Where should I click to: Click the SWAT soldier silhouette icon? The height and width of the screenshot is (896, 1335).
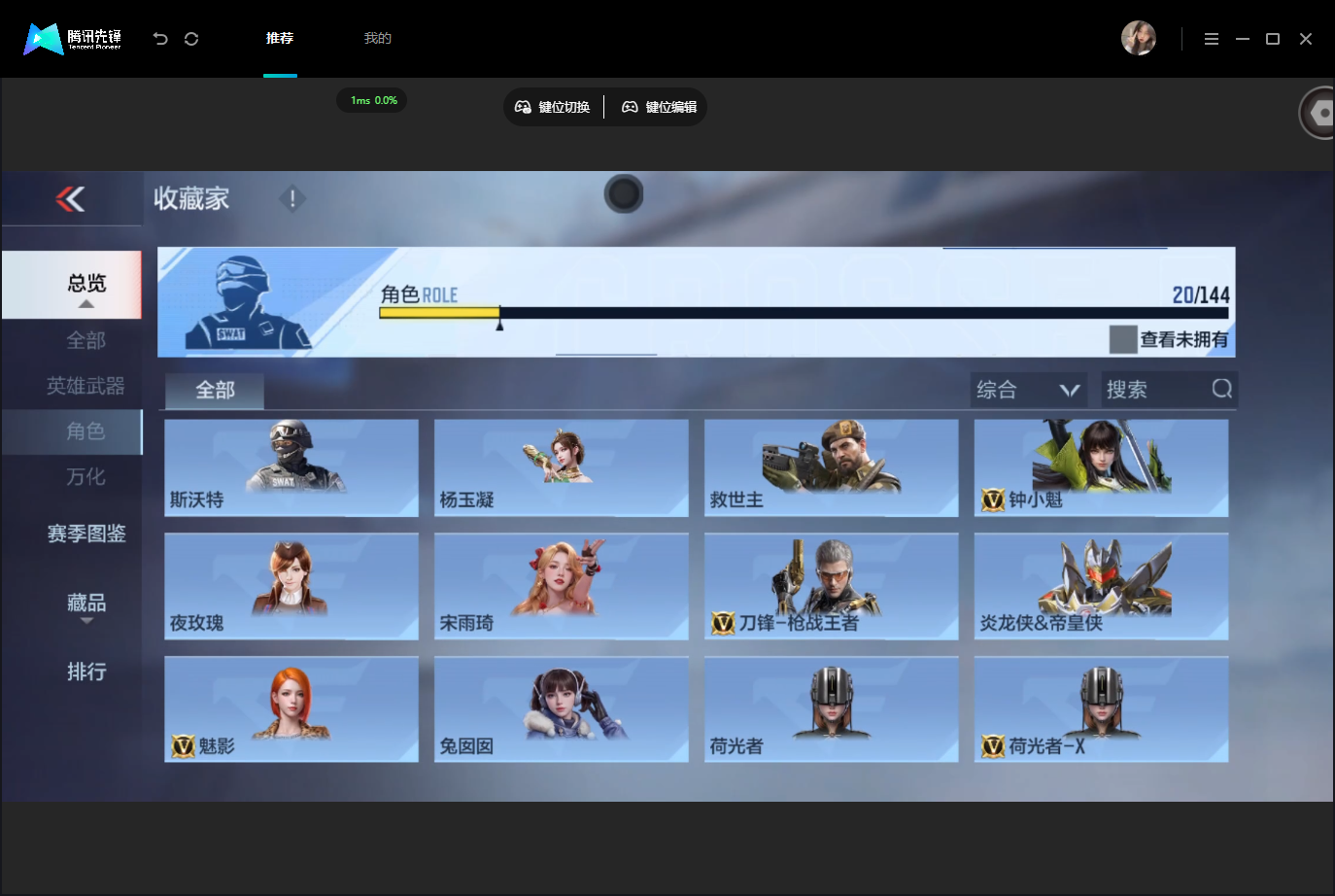click(248, 302)
